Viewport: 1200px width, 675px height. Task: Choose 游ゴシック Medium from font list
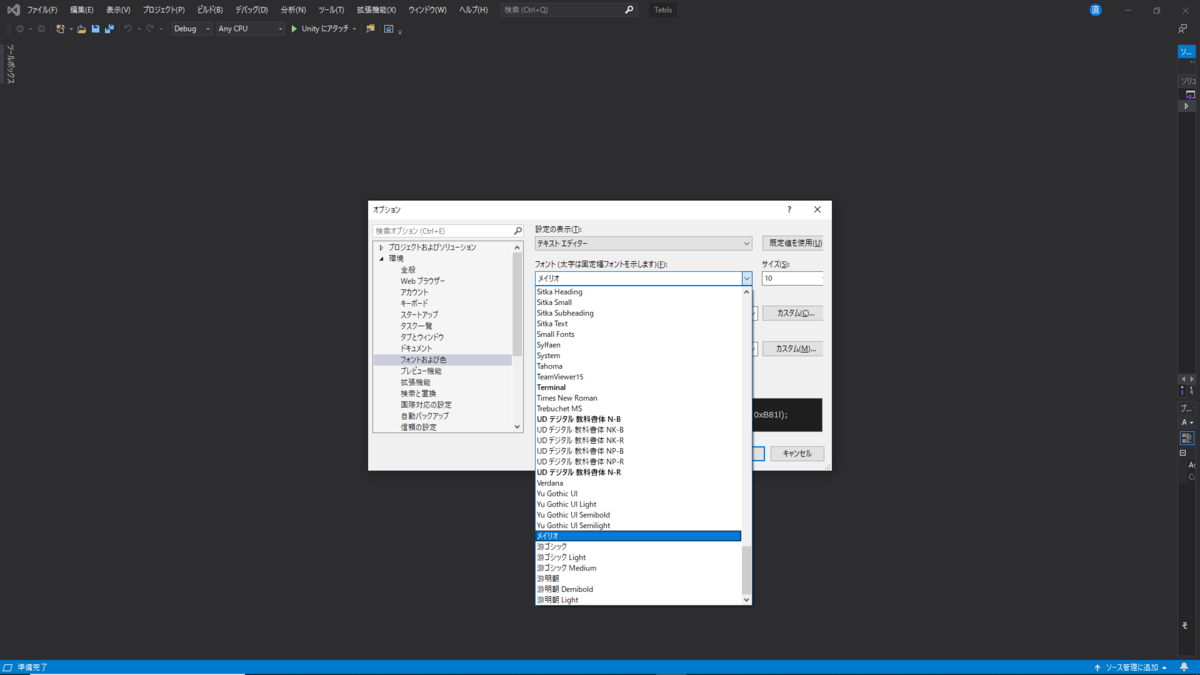pyautogui.click(x=638, y=568)
